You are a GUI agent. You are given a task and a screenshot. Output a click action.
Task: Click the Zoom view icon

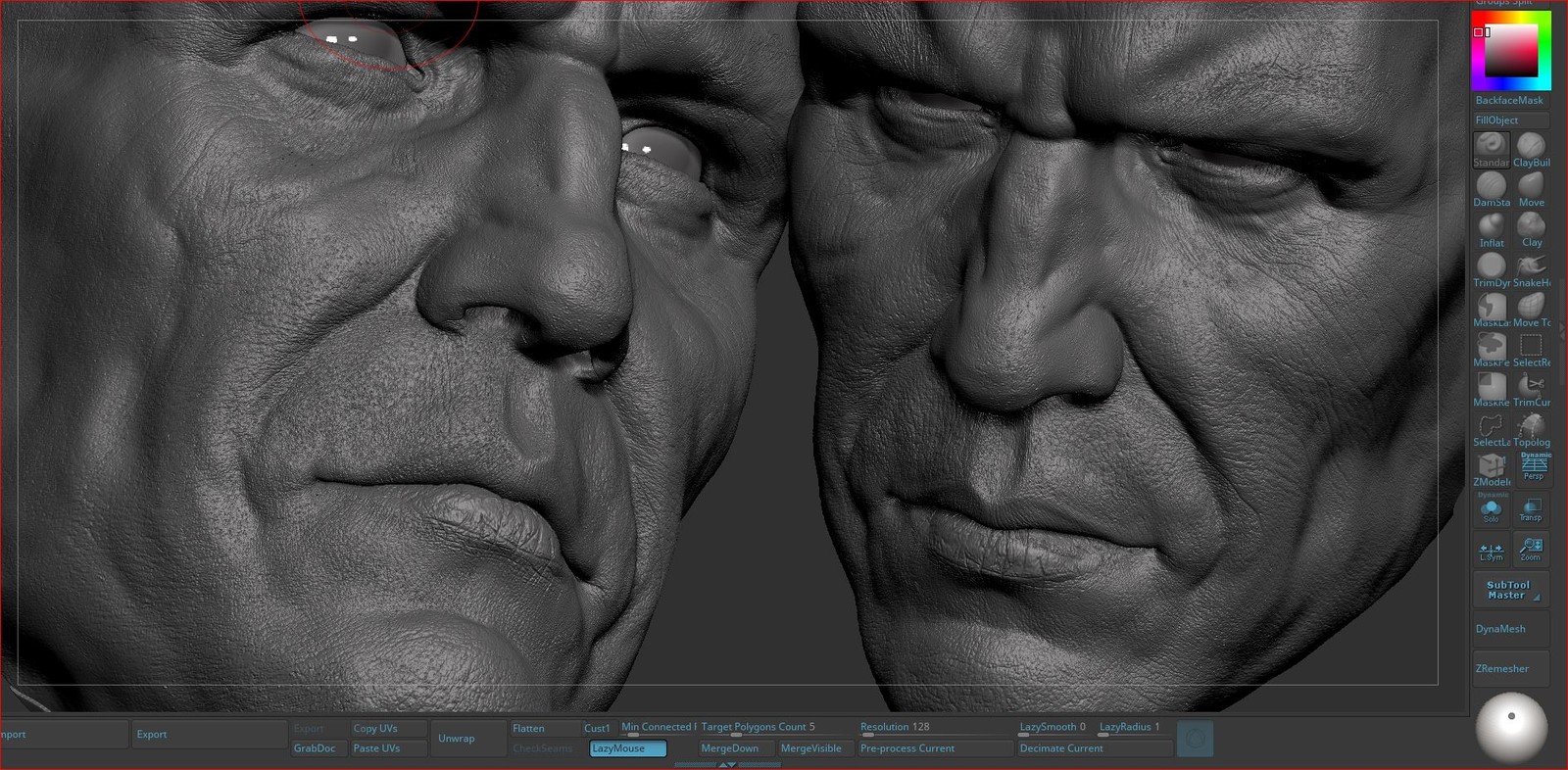pos(1531,549)
